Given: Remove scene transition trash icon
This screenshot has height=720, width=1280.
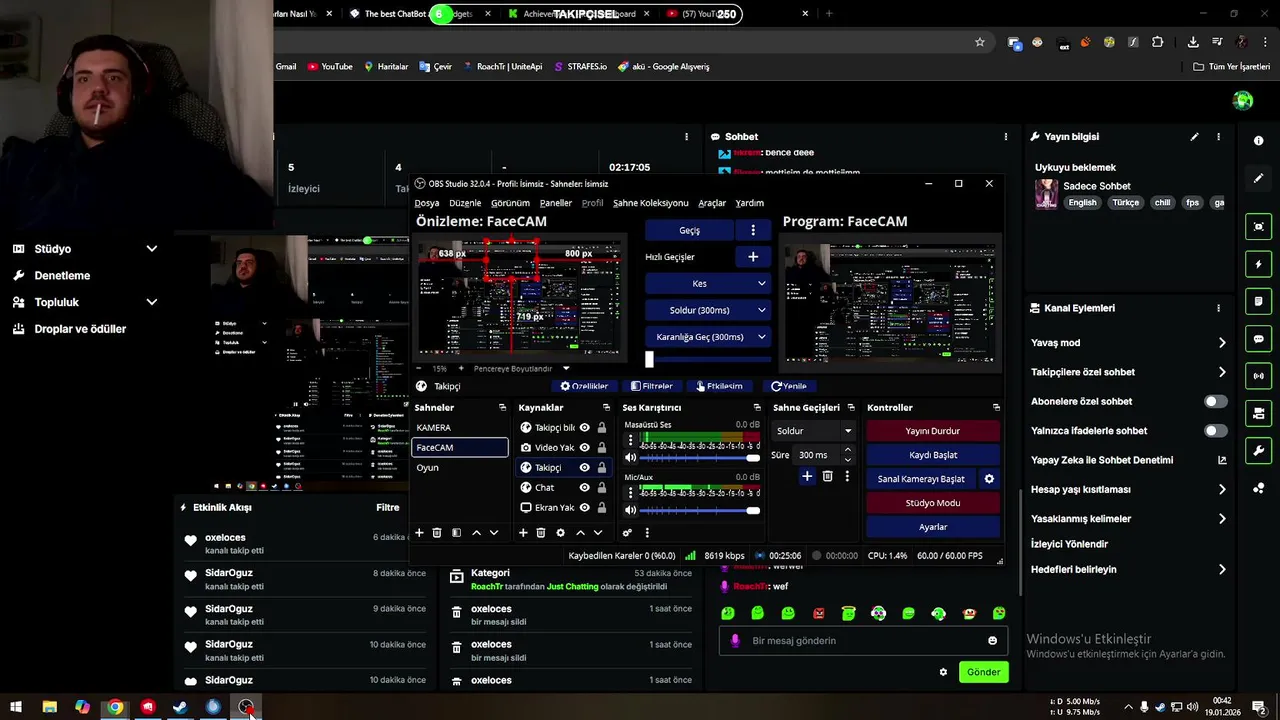Looking at the screenshot, I should point(827,477).
